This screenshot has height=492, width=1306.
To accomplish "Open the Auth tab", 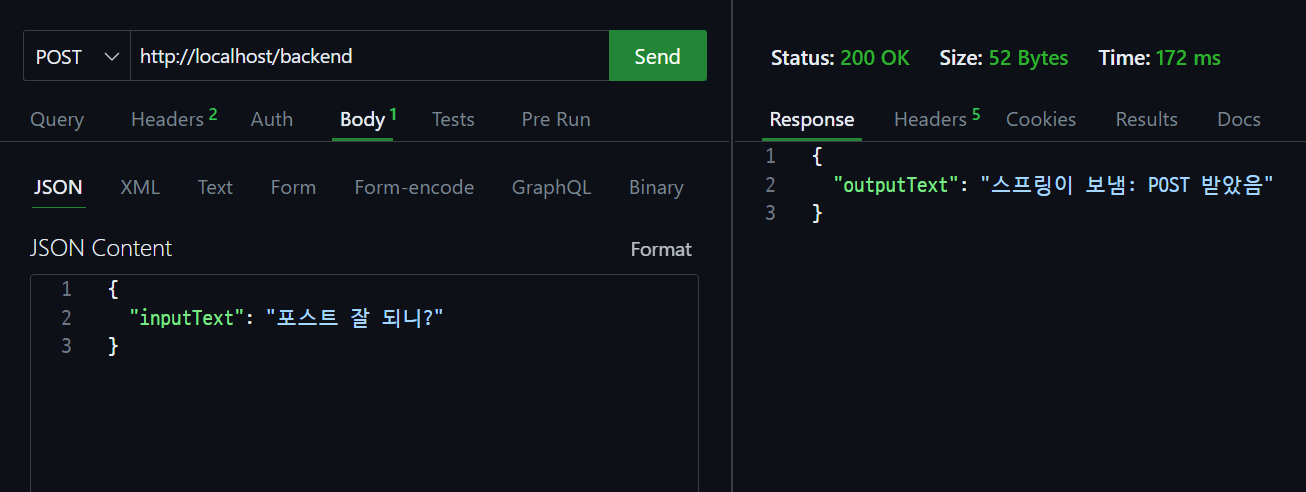I will pos(272,120).
